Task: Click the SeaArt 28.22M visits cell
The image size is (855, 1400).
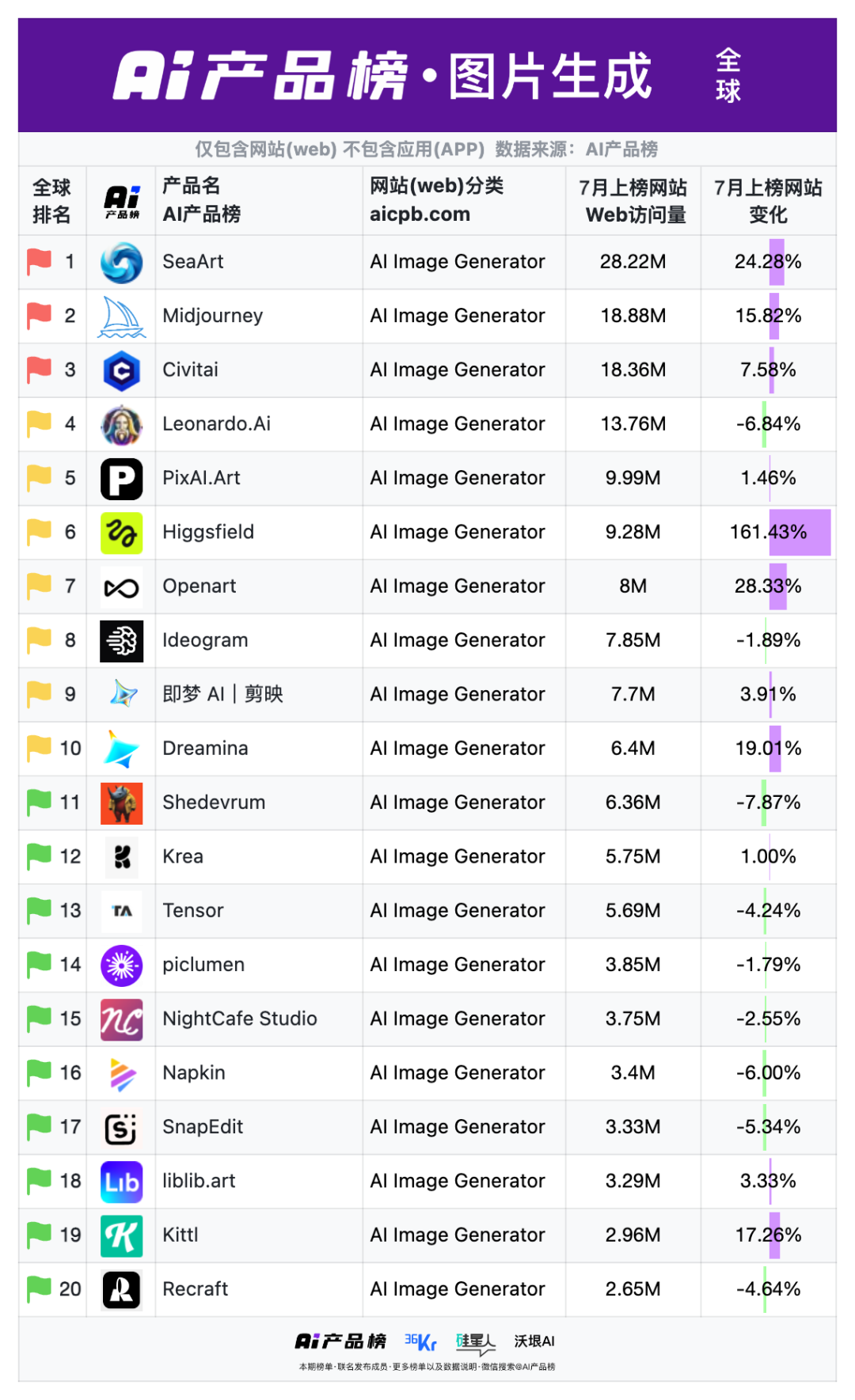Action: (633, 262)
